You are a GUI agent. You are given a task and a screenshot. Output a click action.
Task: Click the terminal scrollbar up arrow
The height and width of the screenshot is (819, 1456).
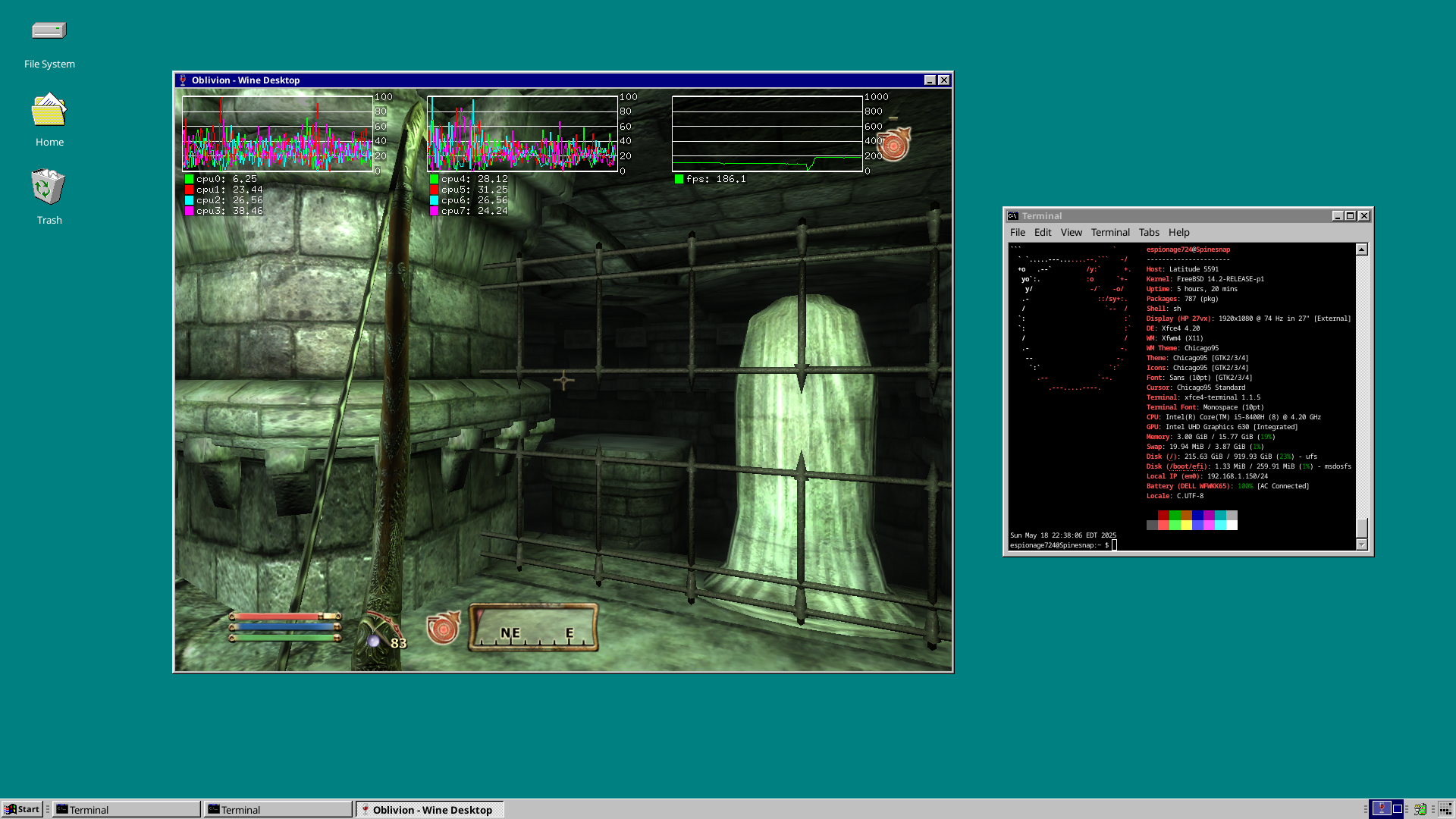(1362, 249)
